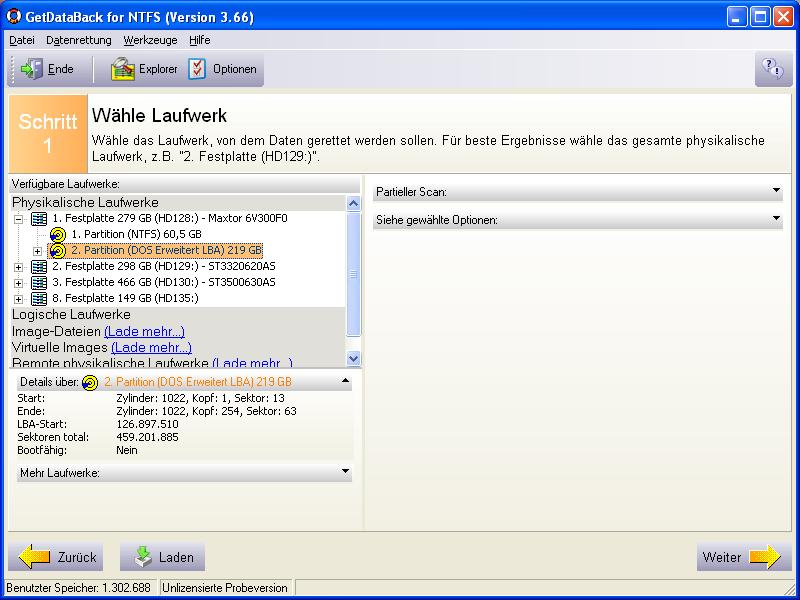Click hard disk icon of 1. Festplatte
Viewport: 800px width, 600px height.
(39, 219)
